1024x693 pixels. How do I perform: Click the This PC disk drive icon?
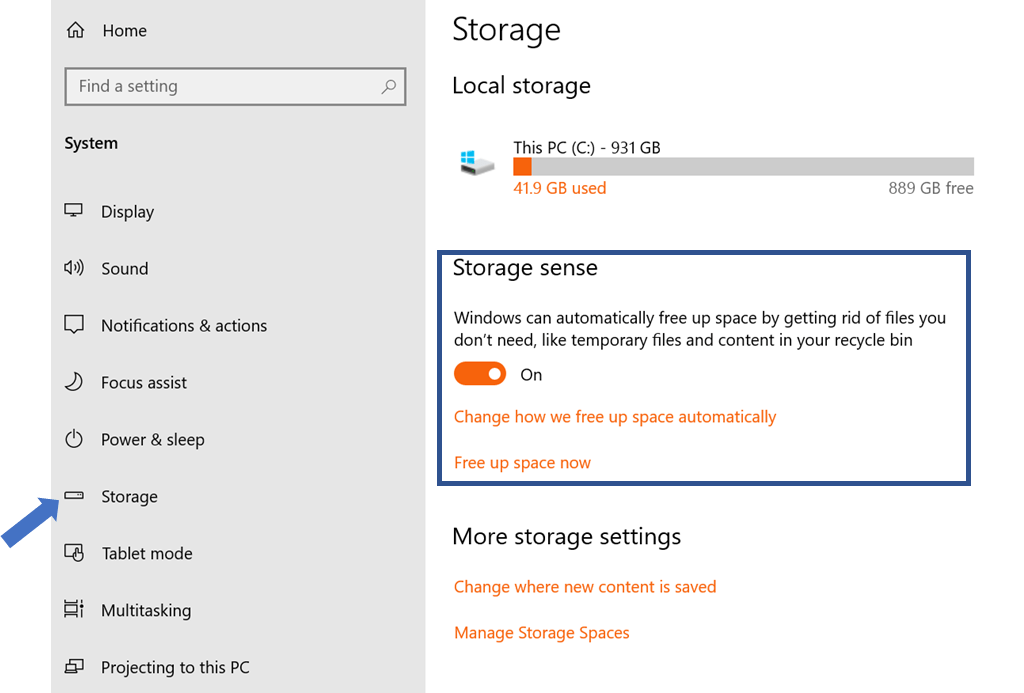pyautogui.click(x=475, y=164)
